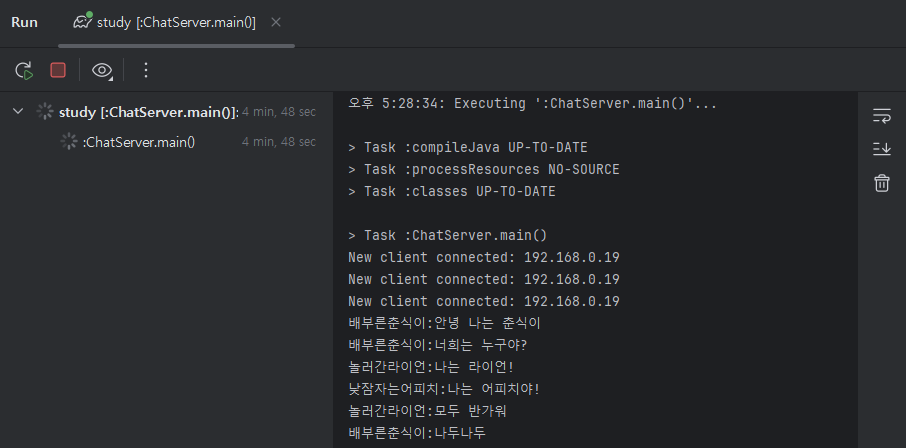The width and height of the screenshot is (906, 448).
Task: Click the spinner beside :ChatServer.main() child row
Action: pos(69,142)
